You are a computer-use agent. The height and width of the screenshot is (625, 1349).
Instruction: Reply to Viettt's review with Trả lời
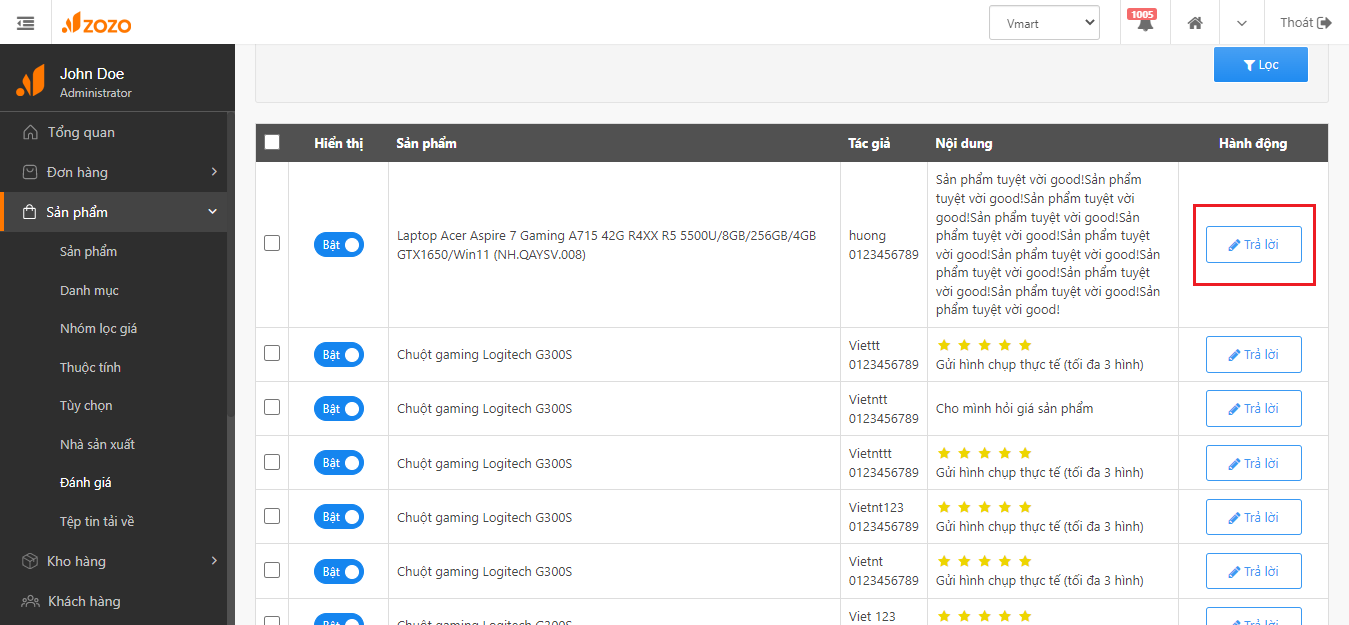1254,355
